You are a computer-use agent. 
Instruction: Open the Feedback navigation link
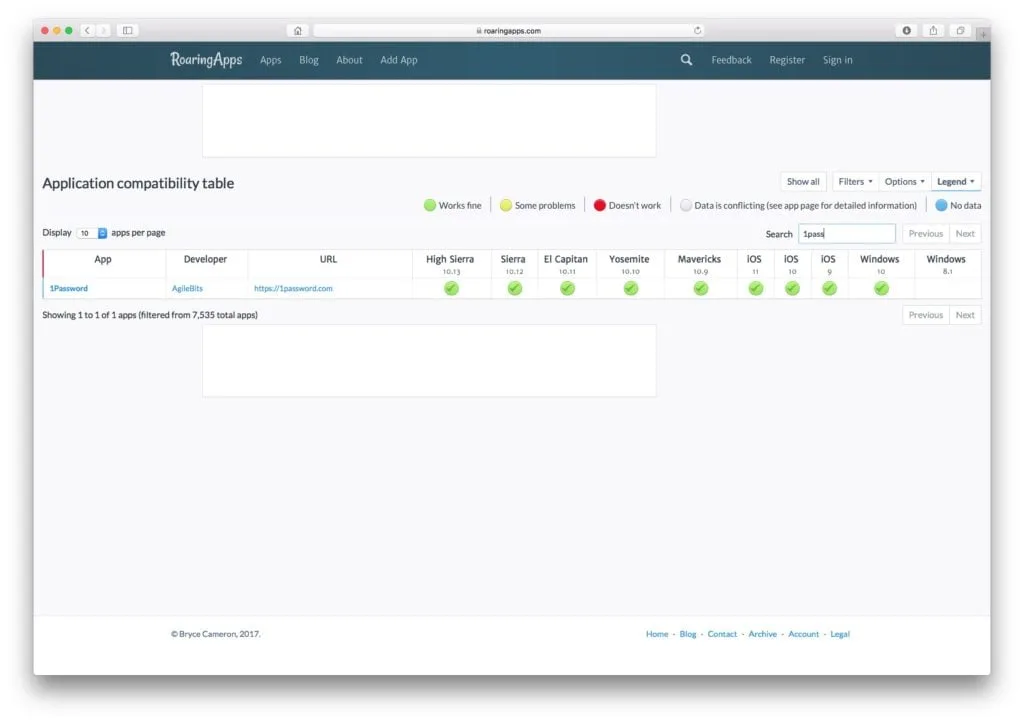pyautogui.click(x=731, y=60)
